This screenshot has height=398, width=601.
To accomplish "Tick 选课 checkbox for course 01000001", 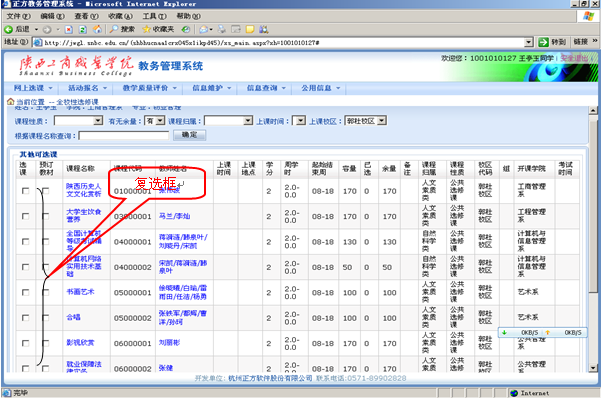I will (x=25, y=191).
